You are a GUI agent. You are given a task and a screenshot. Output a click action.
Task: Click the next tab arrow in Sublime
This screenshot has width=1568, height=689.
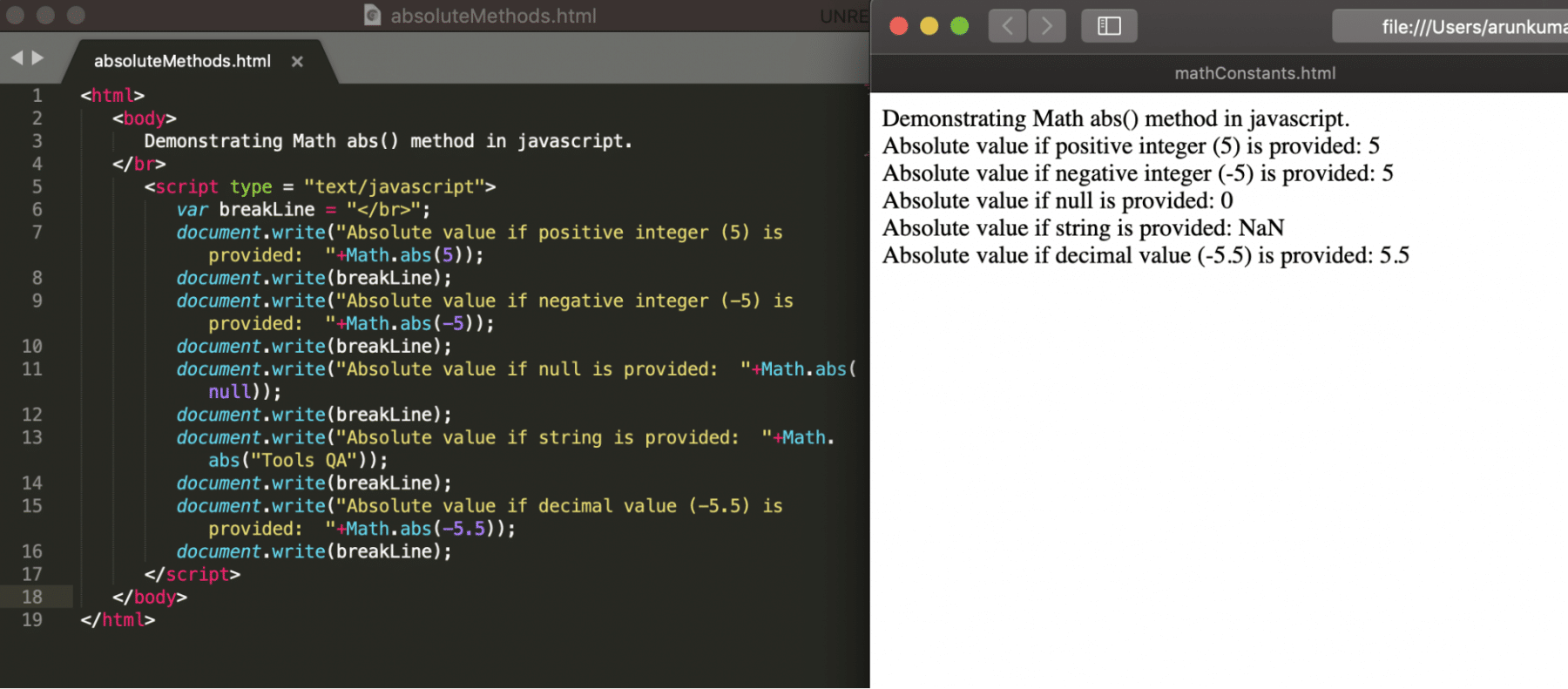pyautogui.click(x=37, y=57)
